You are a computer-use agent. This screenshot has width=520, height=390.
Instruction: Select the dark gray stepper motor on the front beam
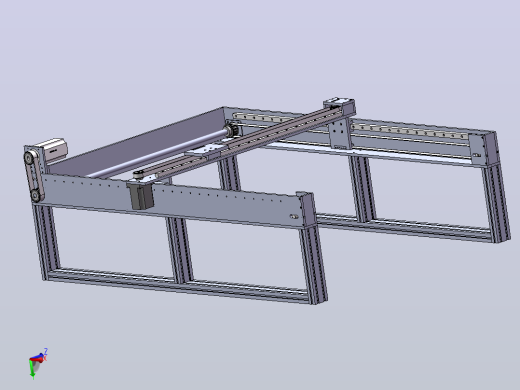point(142,196)
